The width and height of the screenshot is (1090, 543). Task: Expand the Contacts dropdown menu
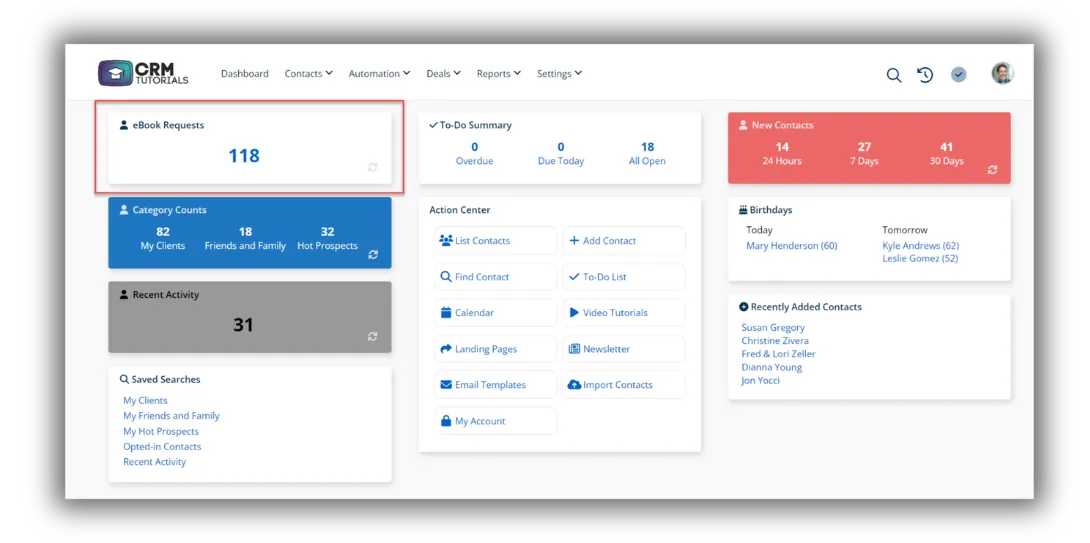coord(309,74)
